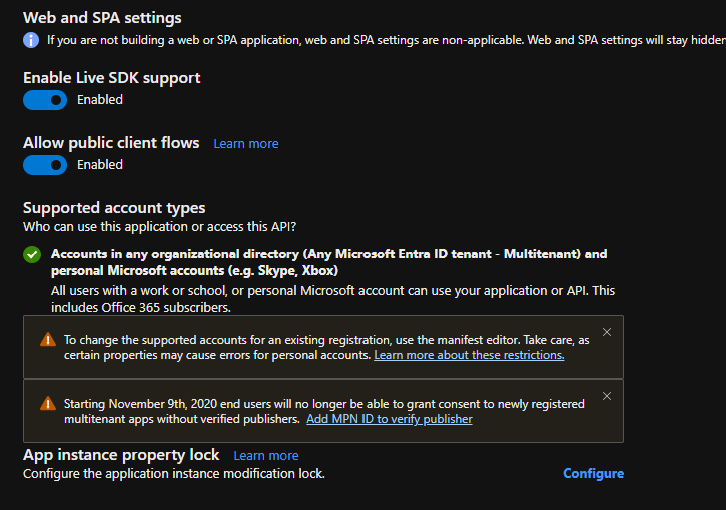The width and height of the screenshot is (726, 510).
Task: Click the multitenant and personal accounts option text
Action: click(x=329, y=262)
